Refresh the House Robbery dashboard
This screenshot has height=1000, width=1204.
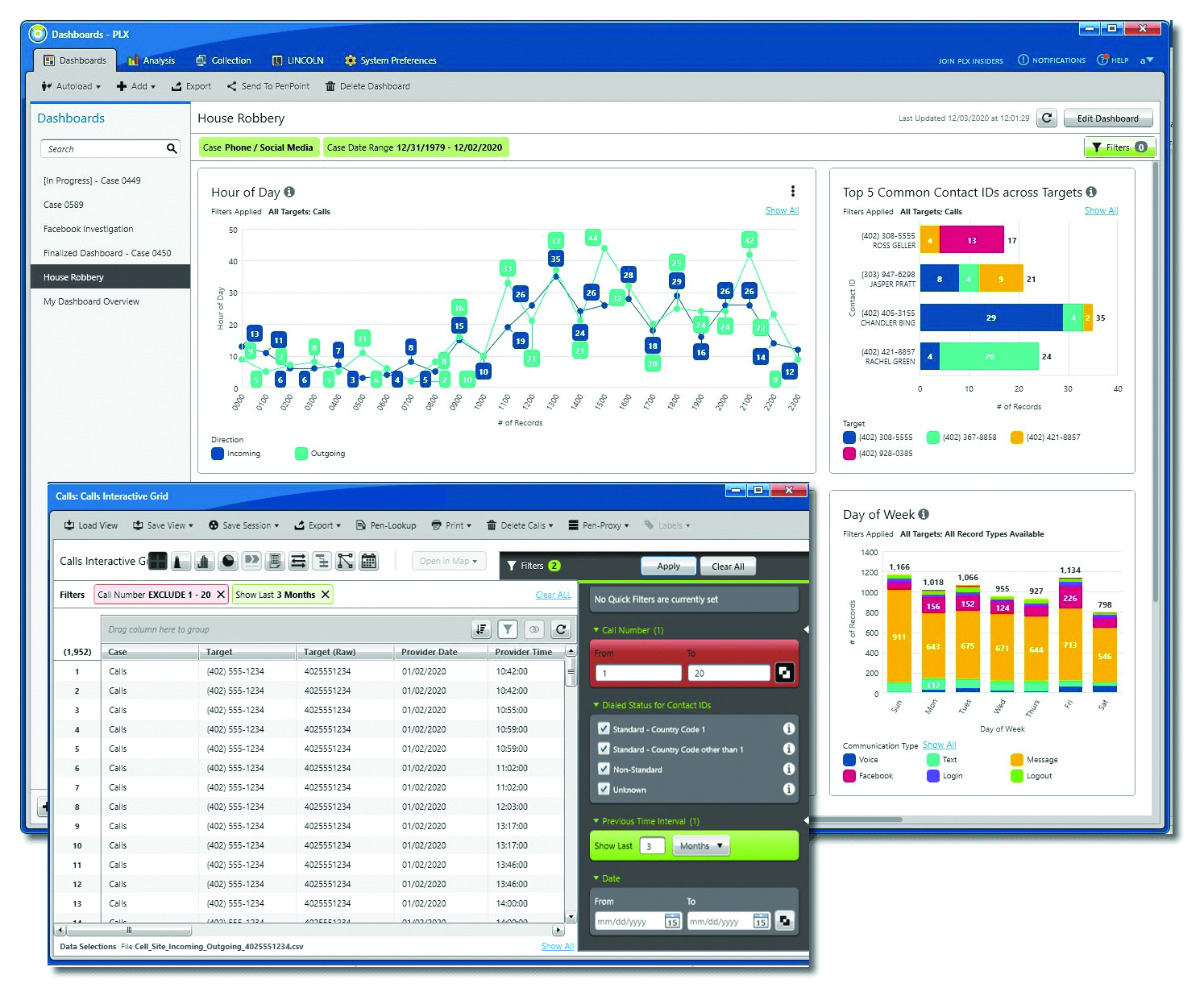1046,118
